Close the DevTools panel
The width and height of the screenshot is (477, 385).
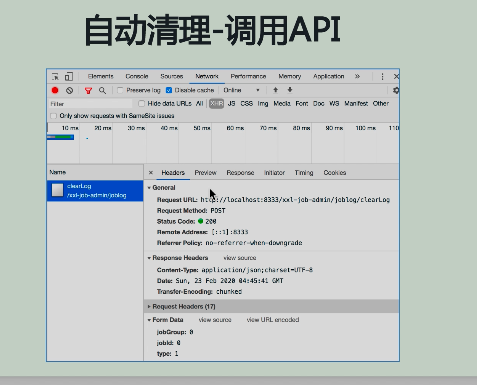(x=396, y=77)
